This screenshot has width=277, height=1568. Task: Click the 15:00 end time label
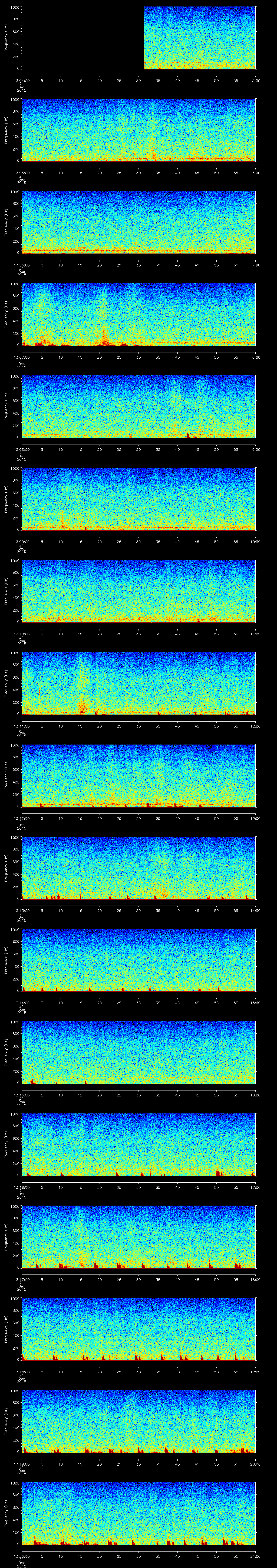(x=256, y=1003)
